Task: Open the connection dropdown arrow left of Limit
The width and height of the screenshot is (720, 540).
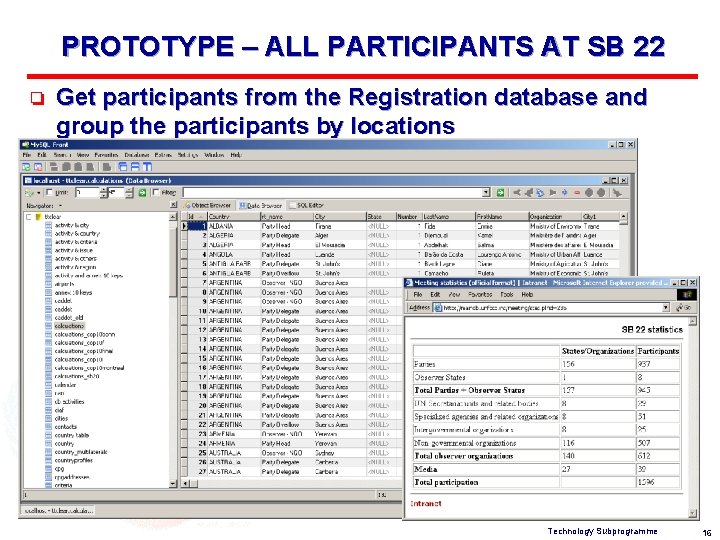Action: coord(39,193)
